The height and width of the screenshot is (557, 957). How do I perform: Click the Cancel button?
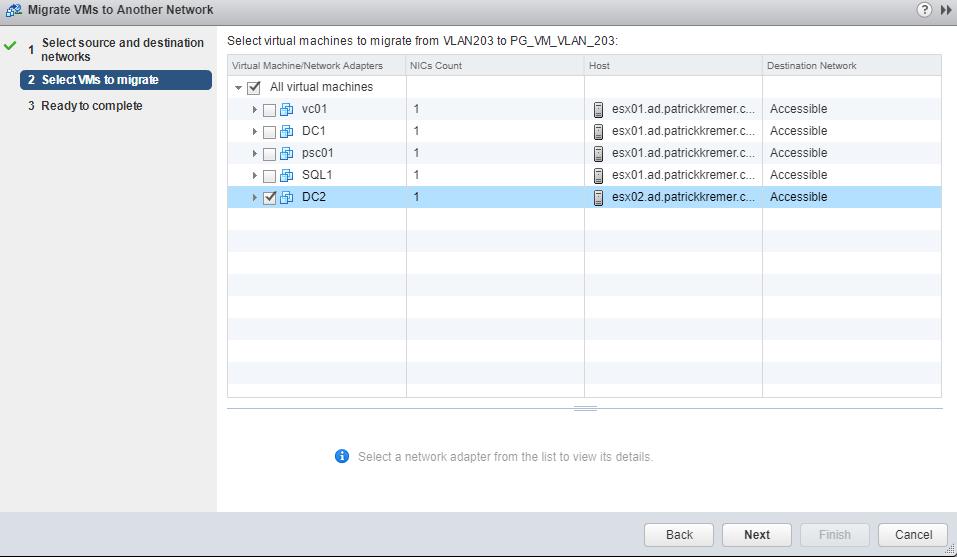[913, 535]
